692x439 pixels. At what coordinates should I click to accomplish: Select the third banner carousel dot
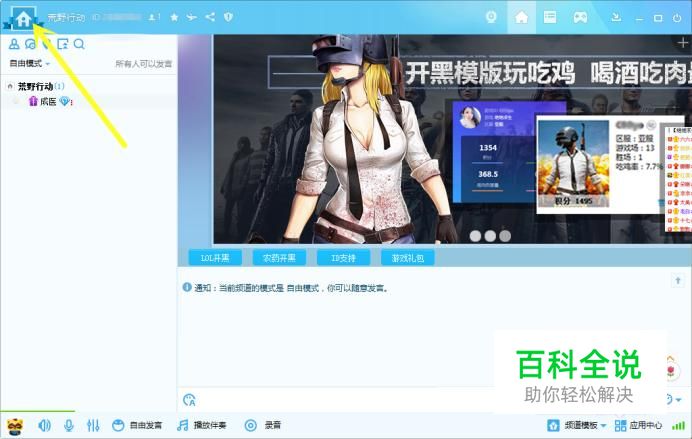[505, 236]
